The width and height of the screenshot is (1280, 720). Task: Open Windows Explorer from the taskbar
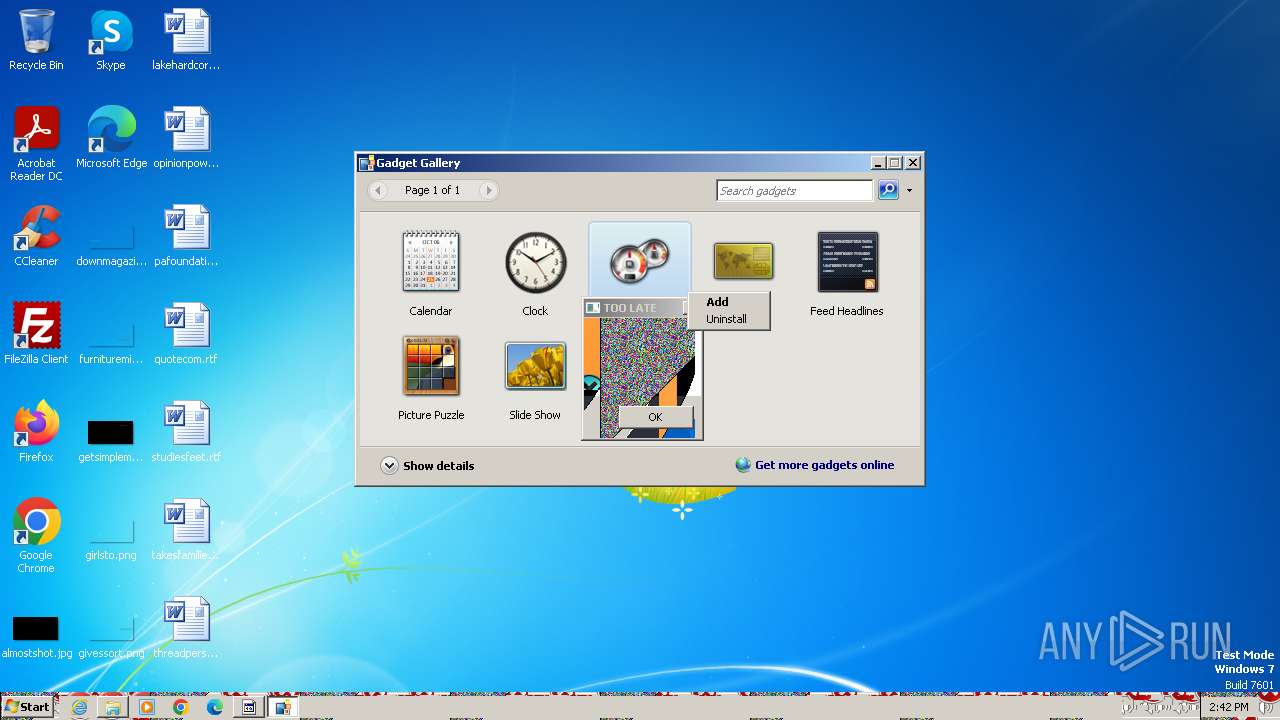[x=113, y=707]
